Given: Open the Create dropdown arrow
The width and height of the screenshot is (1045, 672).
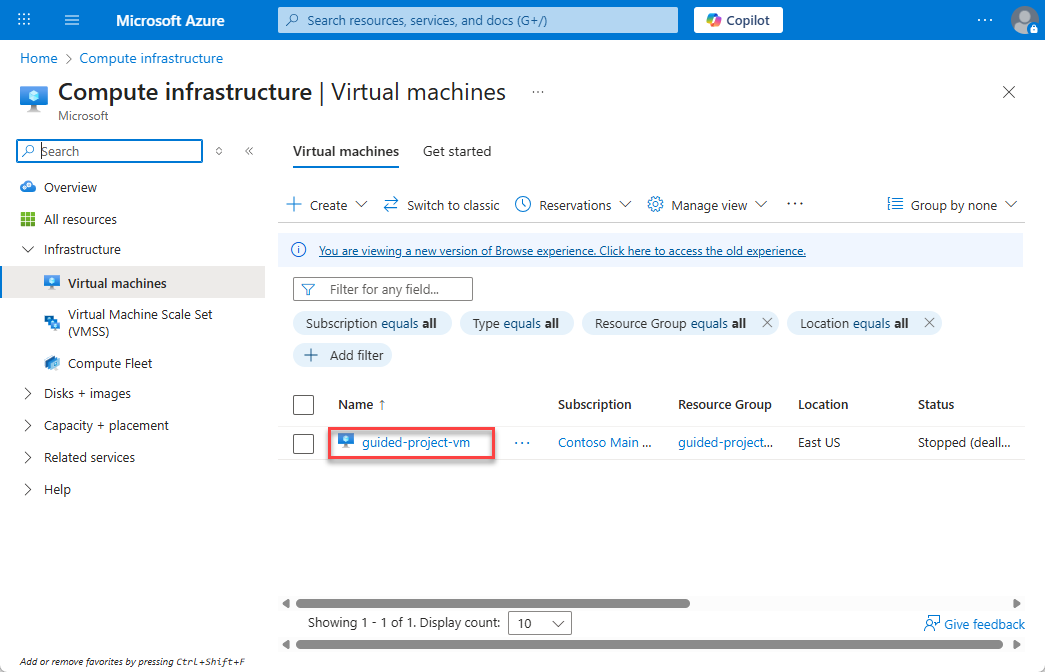Looking at the screenshot, I should pyautogui.click(x=361, y=204).
